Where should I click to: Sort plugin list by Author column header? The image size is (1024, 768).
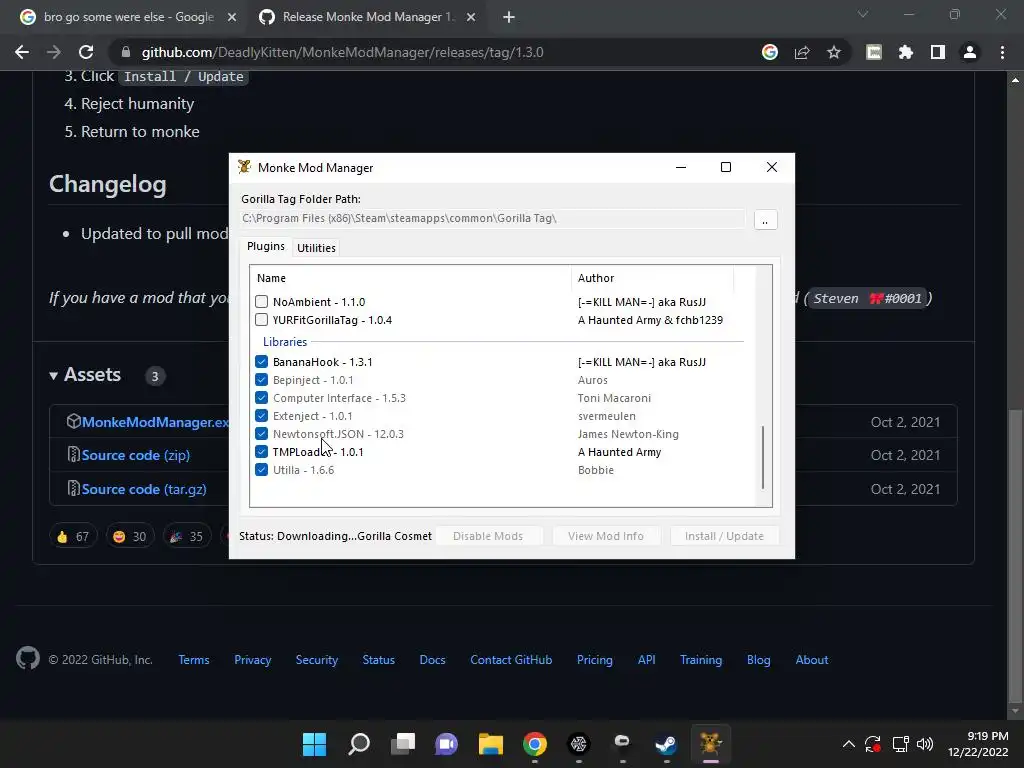coord(652,278)
